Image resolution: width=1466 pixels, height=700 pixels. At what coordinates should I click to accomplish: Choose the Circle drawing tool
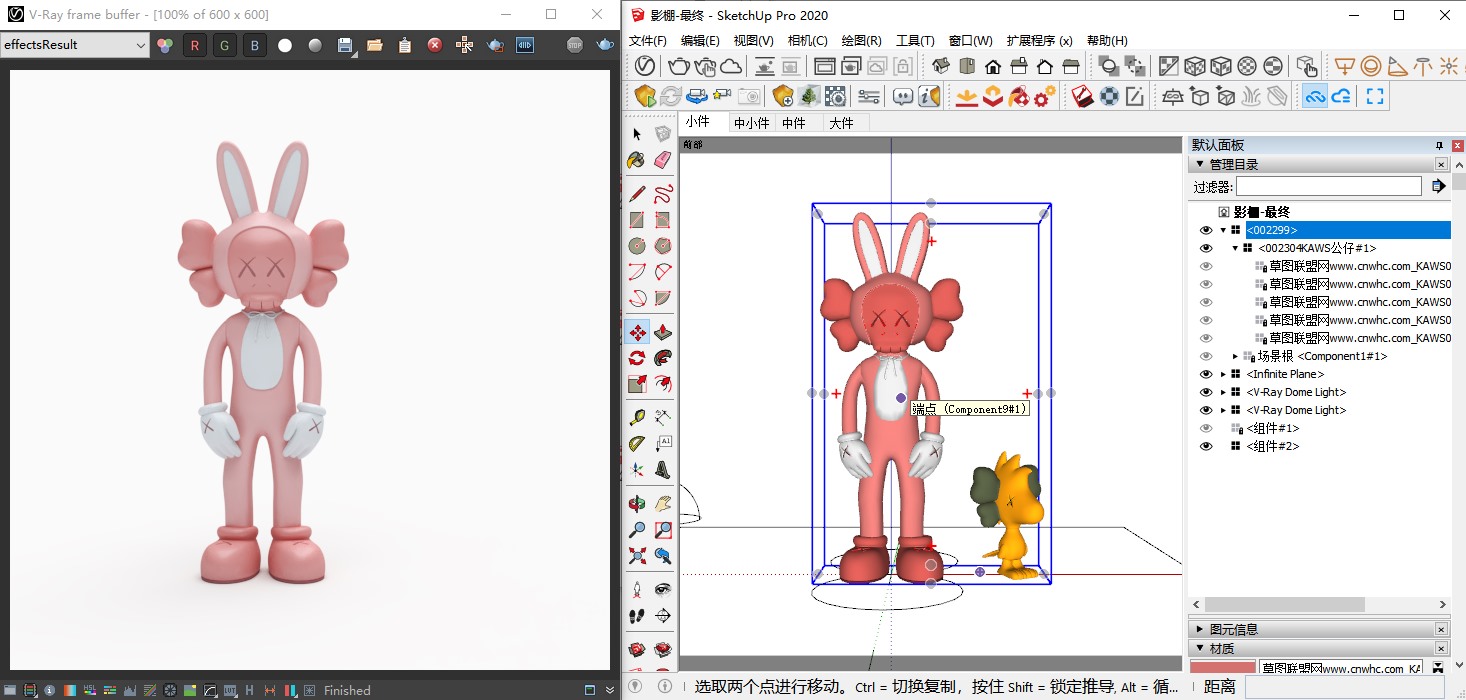[x=637, y=246]
